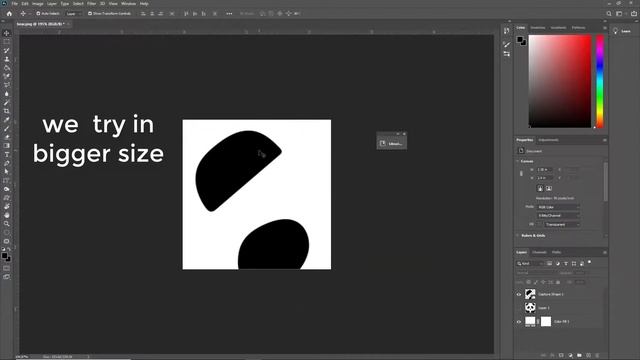Image resolution: width=640 pixels, height=360 pixels.
Task: Open the Libraries floating panel icon
Action: [383, 144]
